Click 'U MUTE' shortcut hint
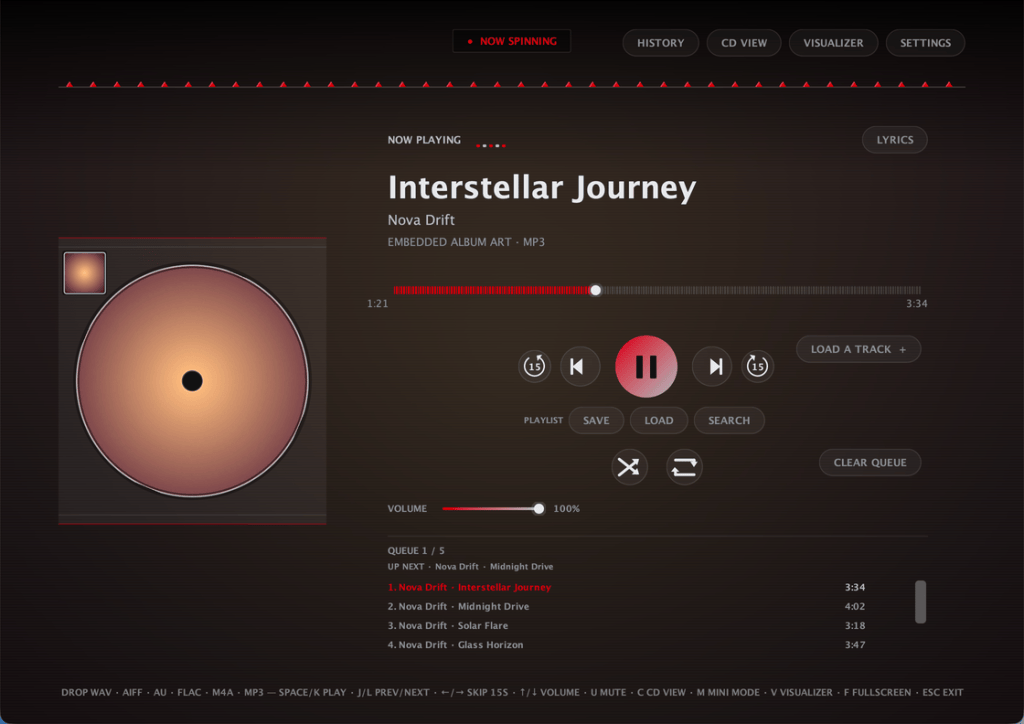Viewport: 1024px width, 724px height. [608, 692]
